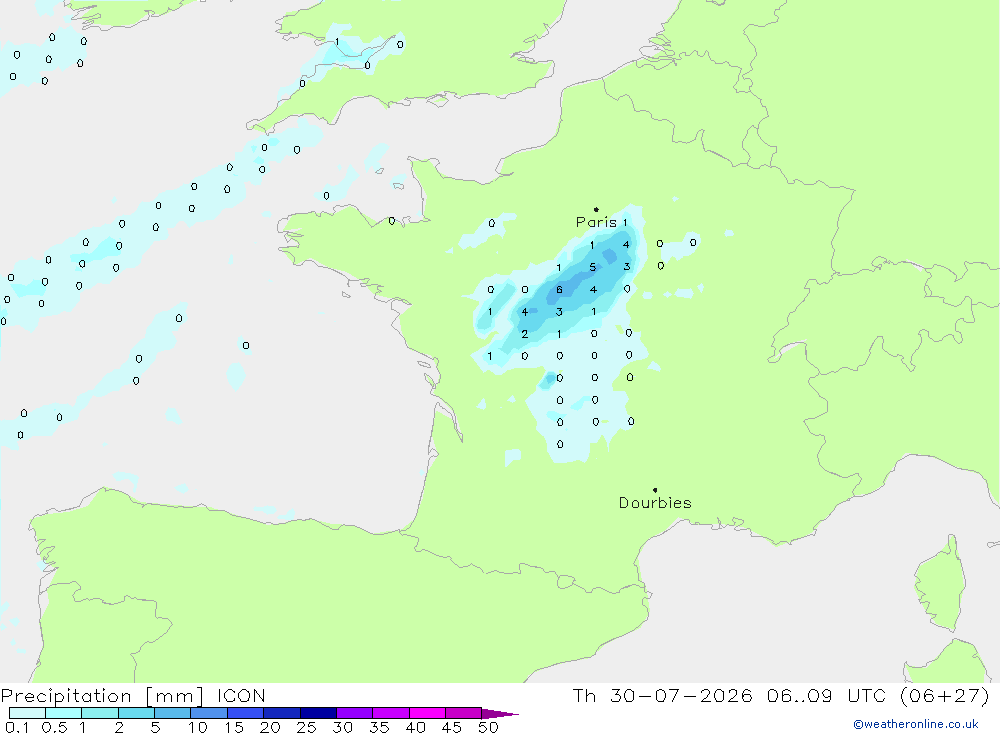1000x733 pixels.
Task: Click the legend label '10'
Action: (x=198, y=727)
